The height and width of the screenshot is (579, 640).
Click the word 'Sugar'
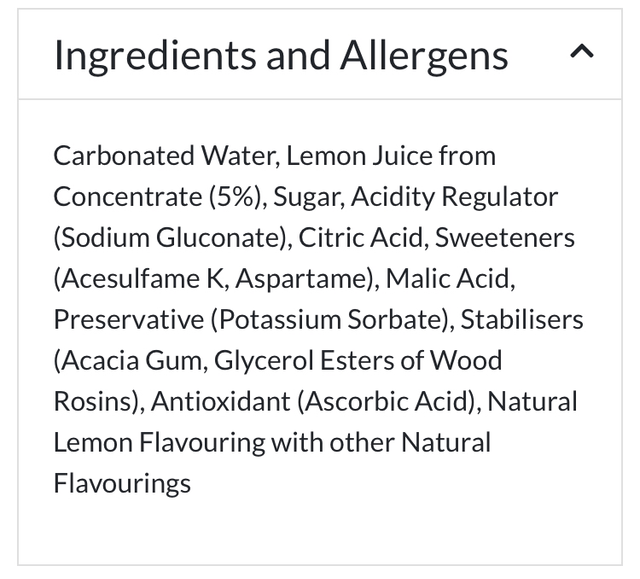(x=306, y=197)
